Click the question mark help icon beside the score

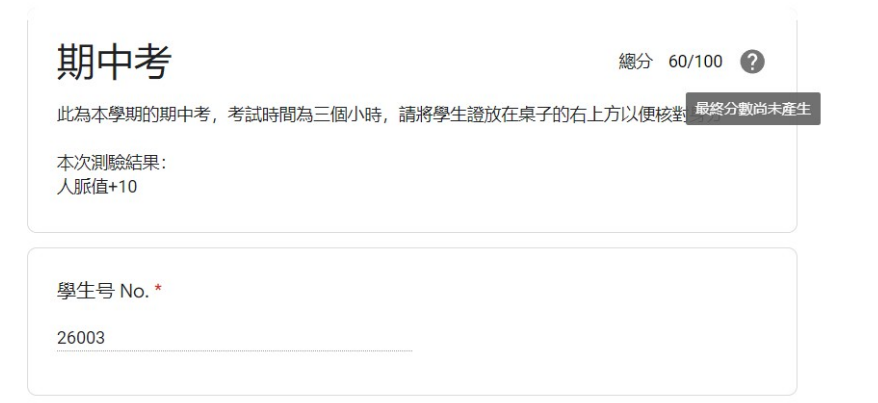click(x=752, y=62)
